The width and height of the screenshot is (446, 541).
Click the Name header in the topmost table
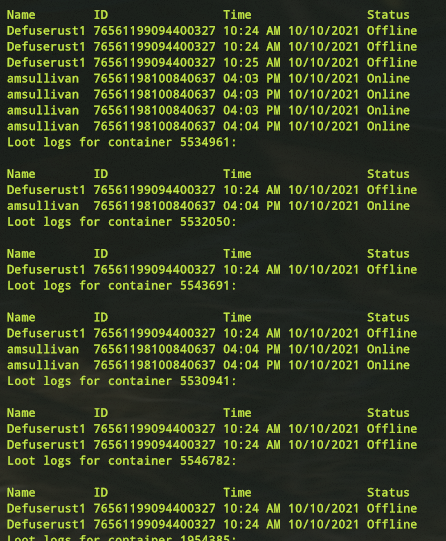[x=21, y=15]
